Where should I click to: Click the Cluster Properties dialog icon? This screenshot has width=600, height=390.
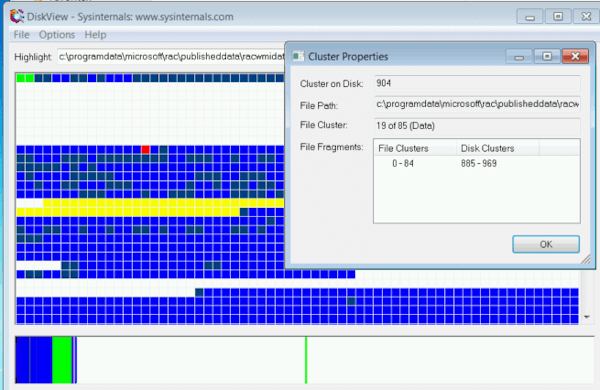pyautogui.click(x=298, y=56)
